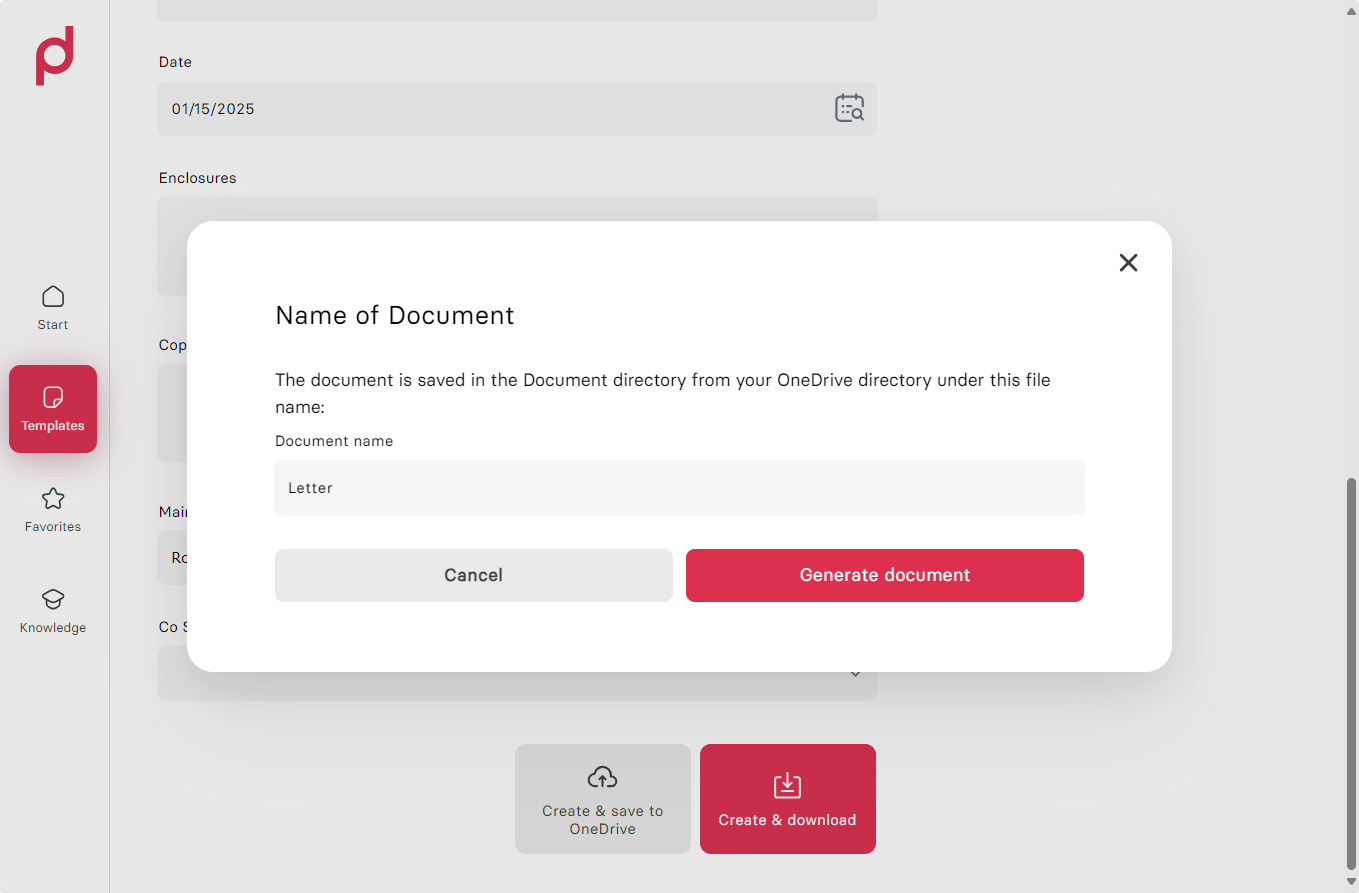This screenshot has height=893, width=1359.
Task: Click the "Enclosures" label
Action: (198, 178)
